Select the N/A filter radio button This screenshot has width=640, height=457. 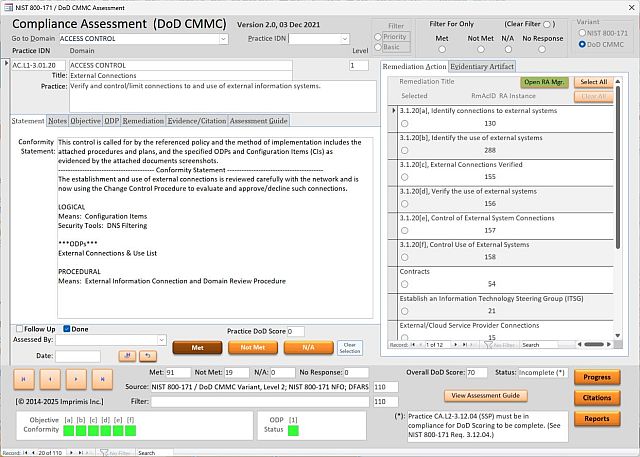(508, 49)
